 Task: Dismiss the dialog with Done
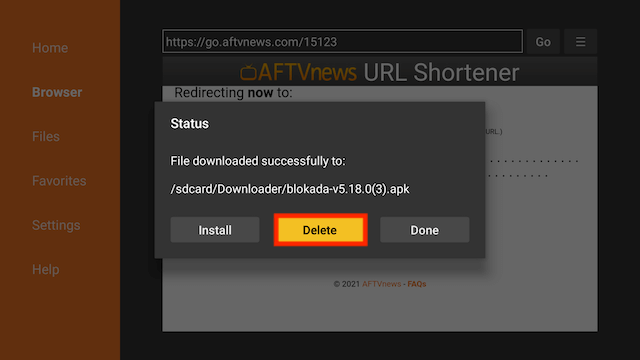pos(424,230)
